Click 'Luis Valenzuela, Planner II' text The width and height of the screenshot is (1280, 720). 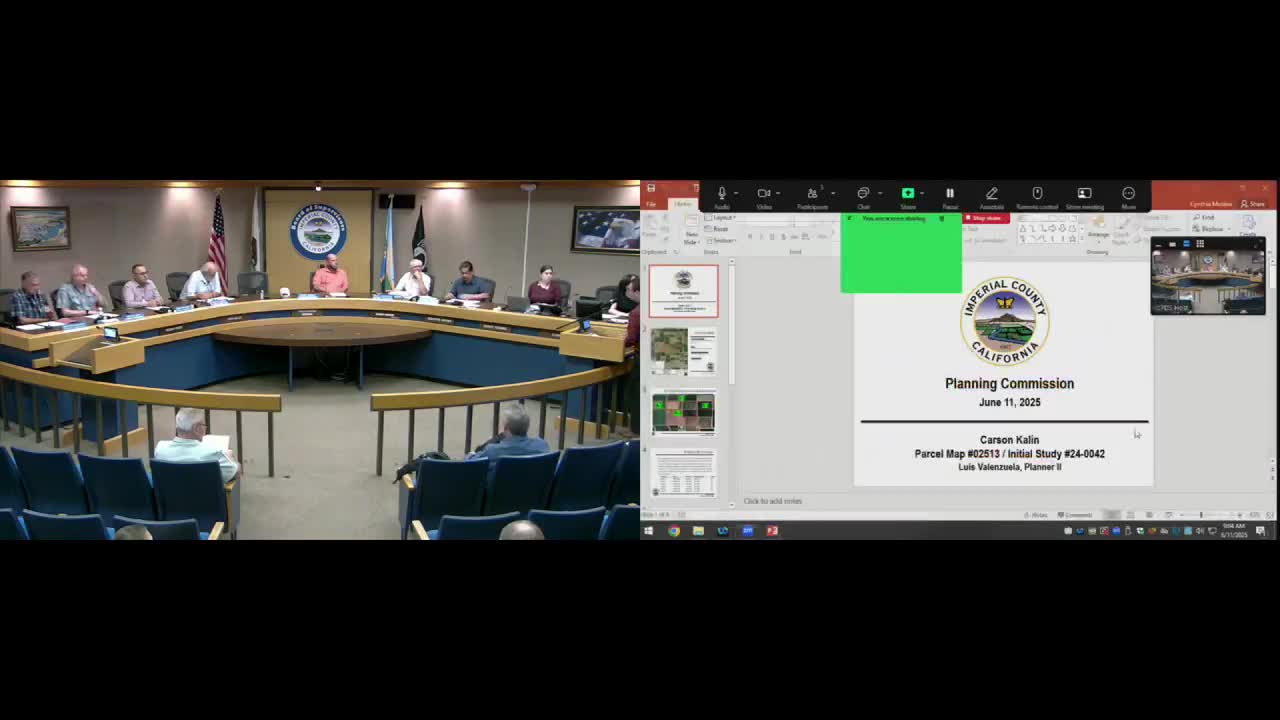(1010, 467)
